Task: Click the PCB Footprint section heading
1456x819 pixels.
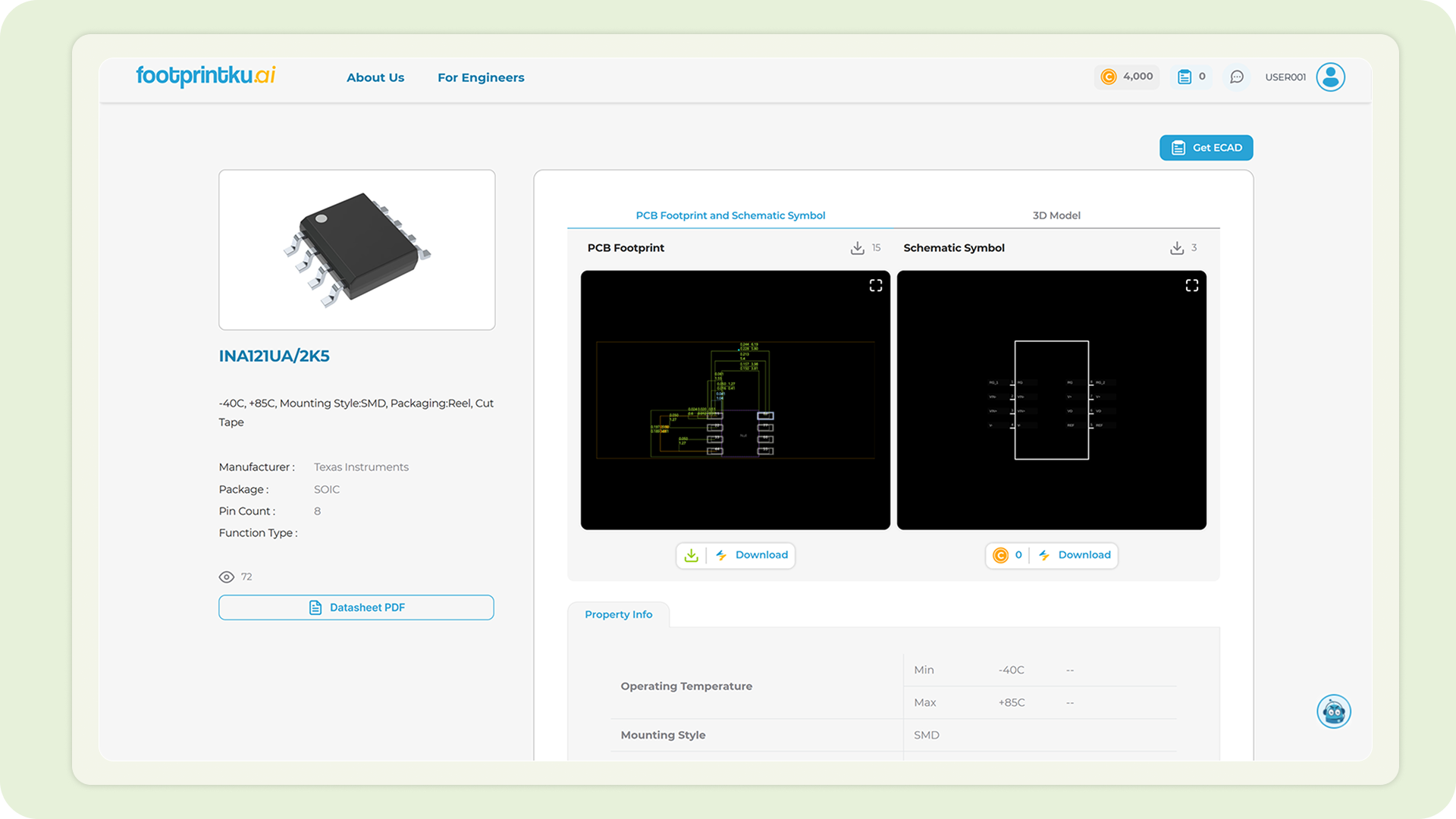Action: [626, 248]
